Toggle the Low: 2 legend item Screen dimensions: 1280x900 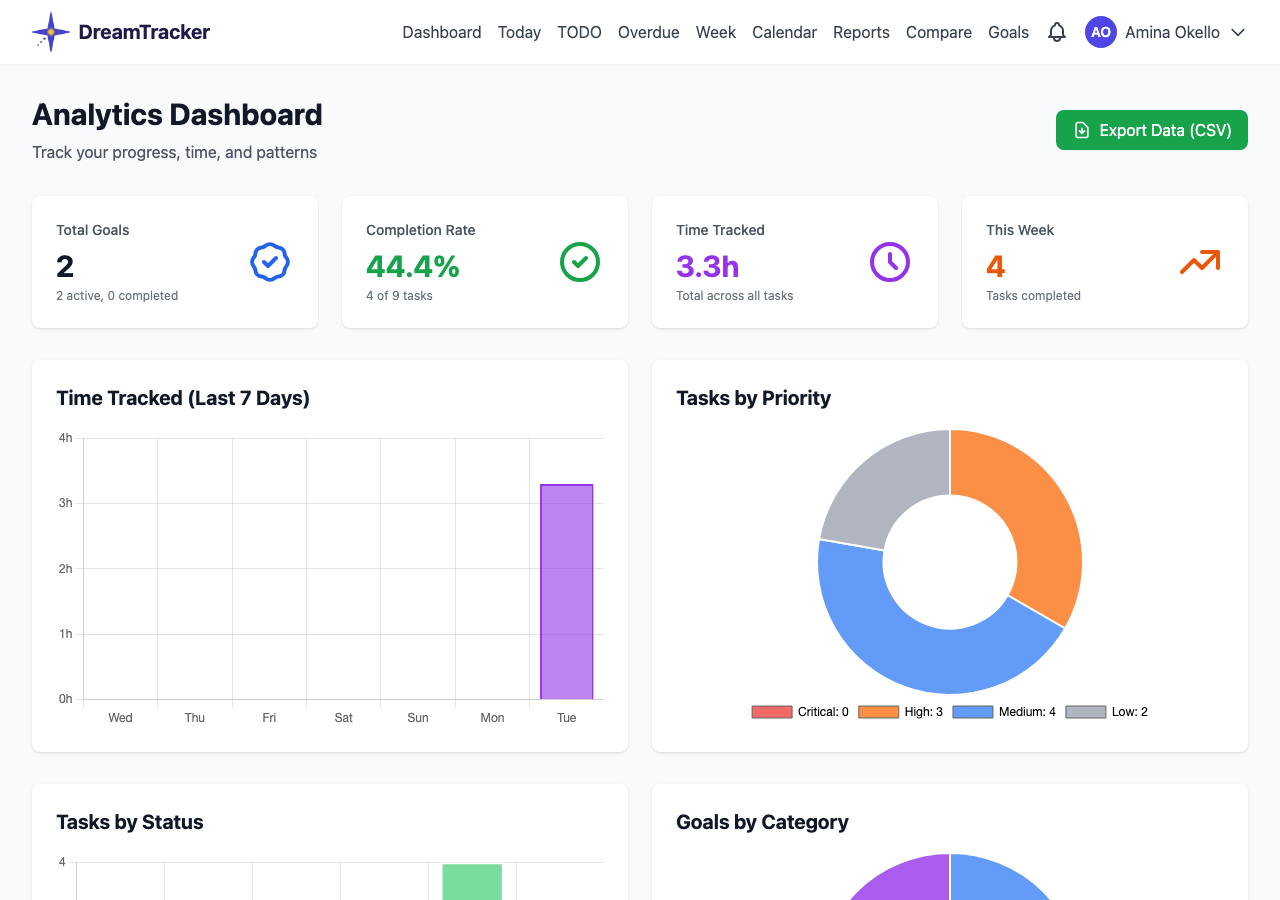[x=1107, y=712]
